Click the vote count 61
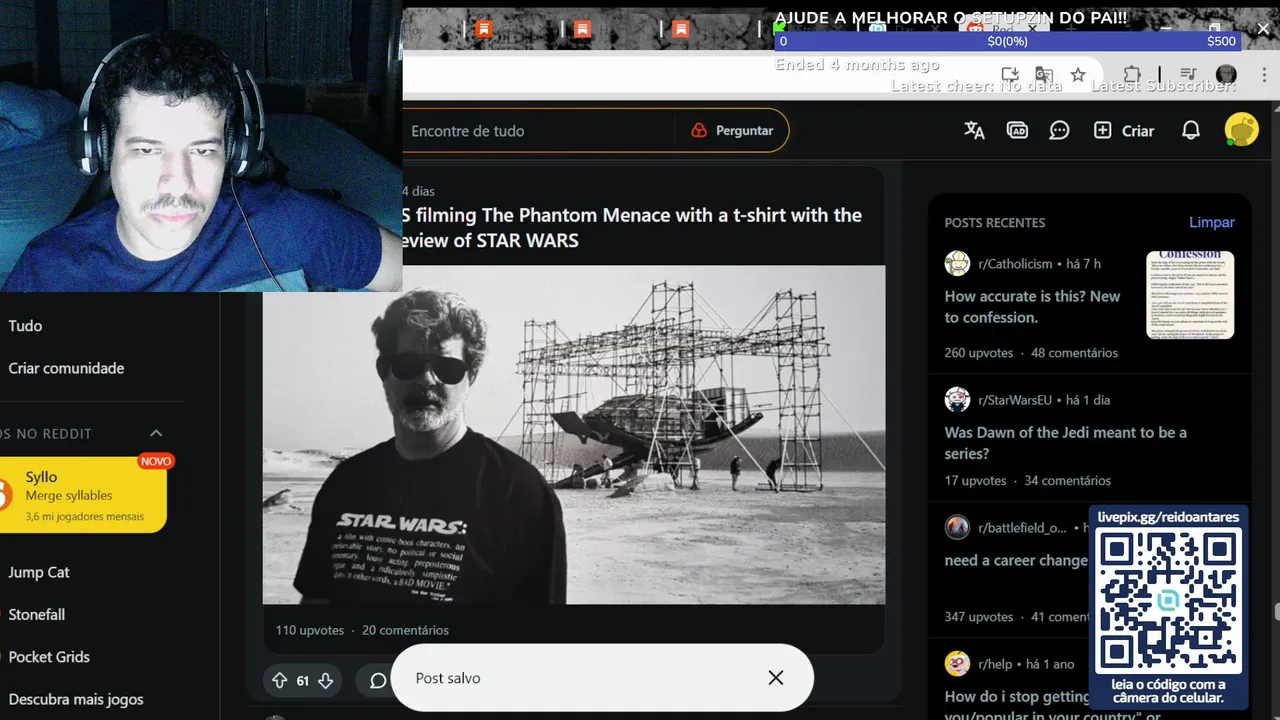 click(x=302, y=681)
